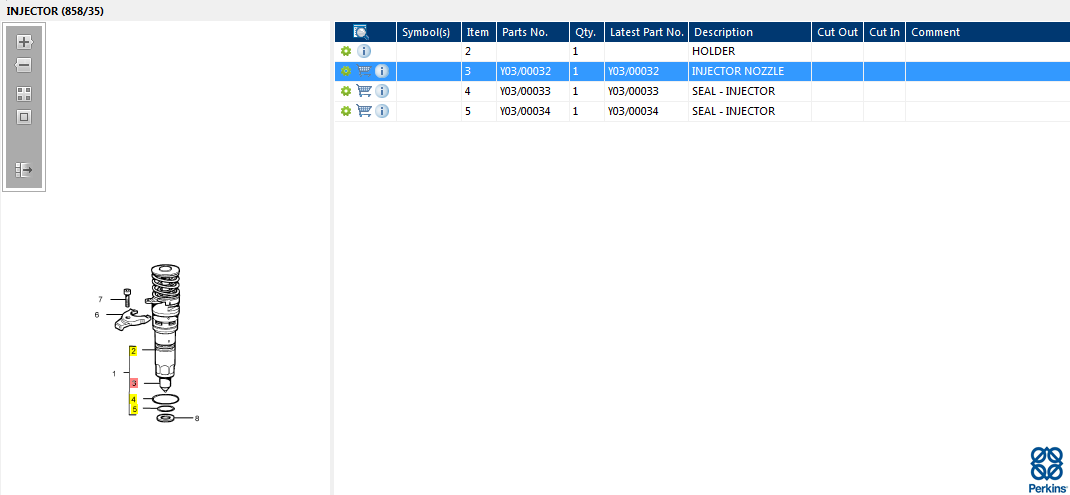Image resolution: width=1070 pixels, height=495 pixels.
Task: Click gear icon for item 5 row
Action: point(346,111)
